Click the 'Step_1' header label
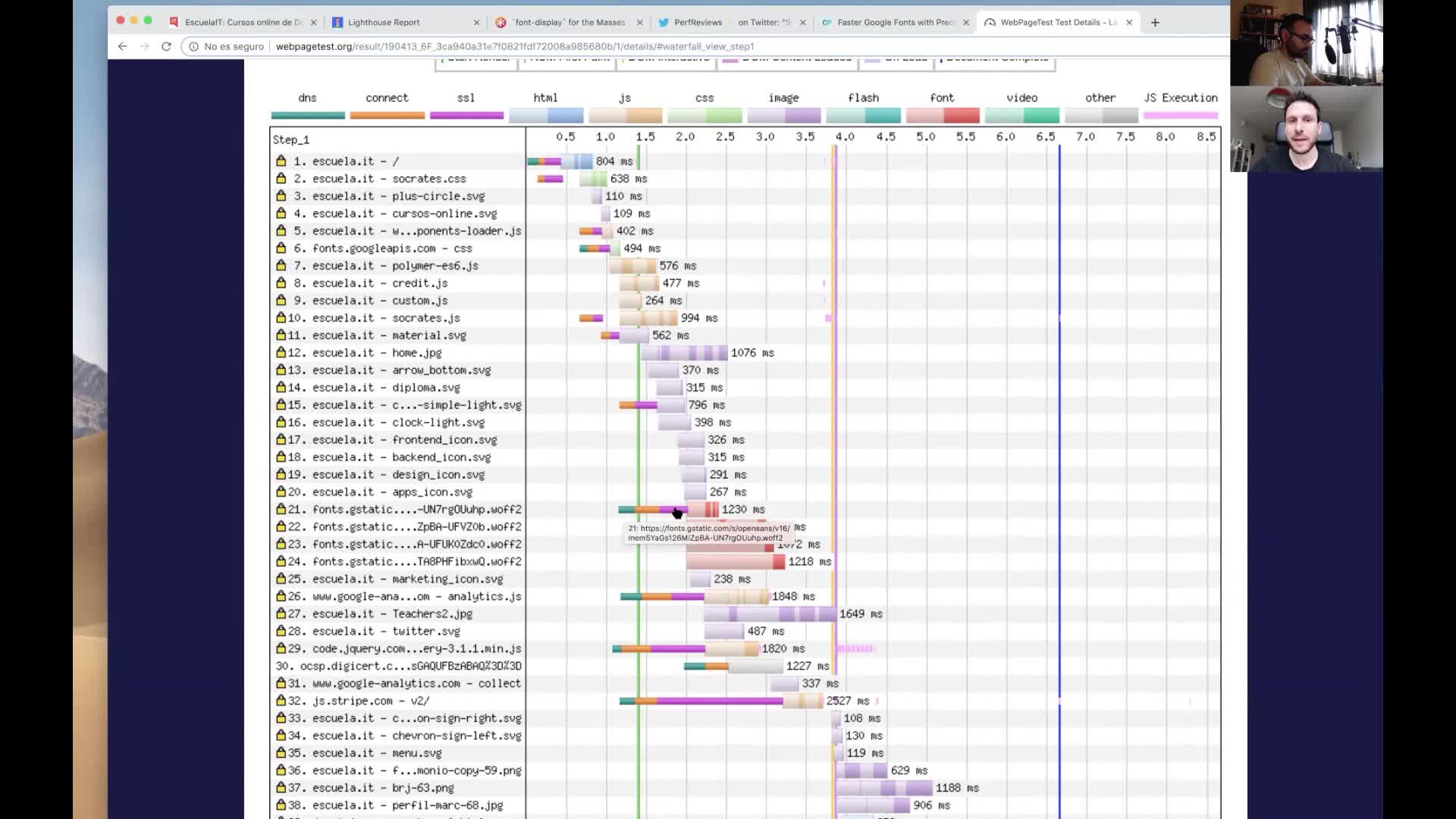1456x819 pixels. pos(291,140)
